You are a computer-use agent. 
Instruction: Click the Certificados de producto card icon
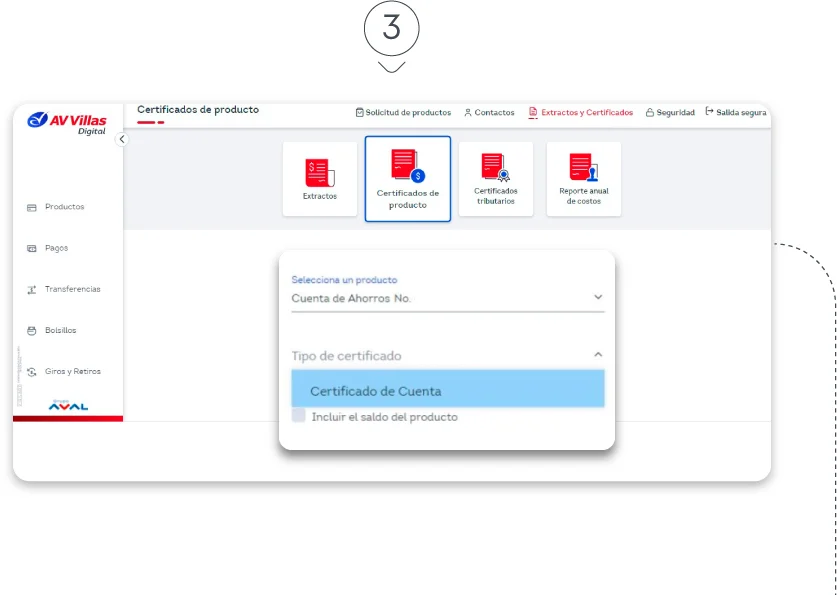click(x=408, y=165)
